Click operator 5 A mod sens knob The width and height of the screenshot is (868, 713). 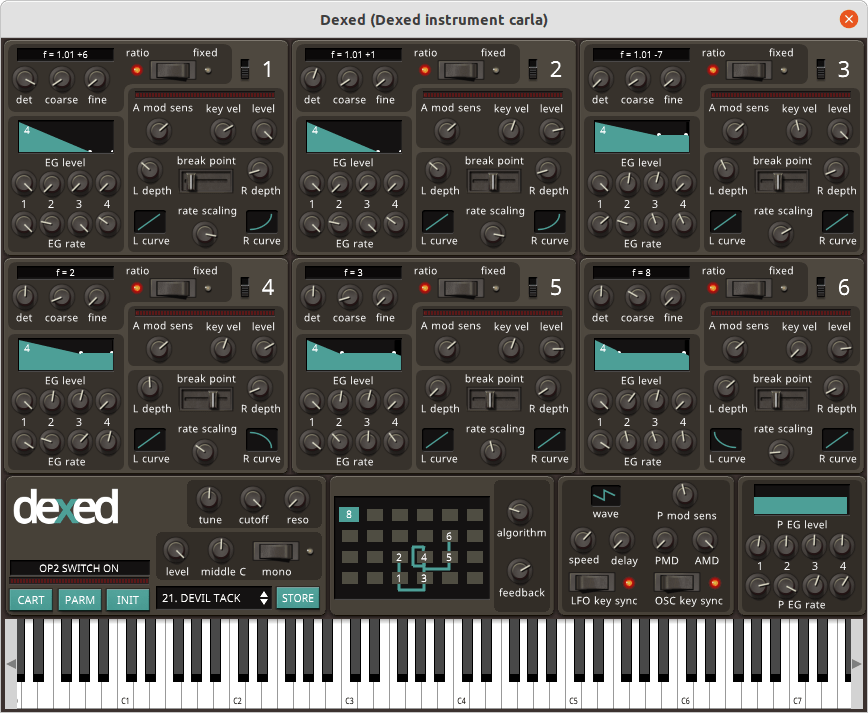[x=446, y=348]
